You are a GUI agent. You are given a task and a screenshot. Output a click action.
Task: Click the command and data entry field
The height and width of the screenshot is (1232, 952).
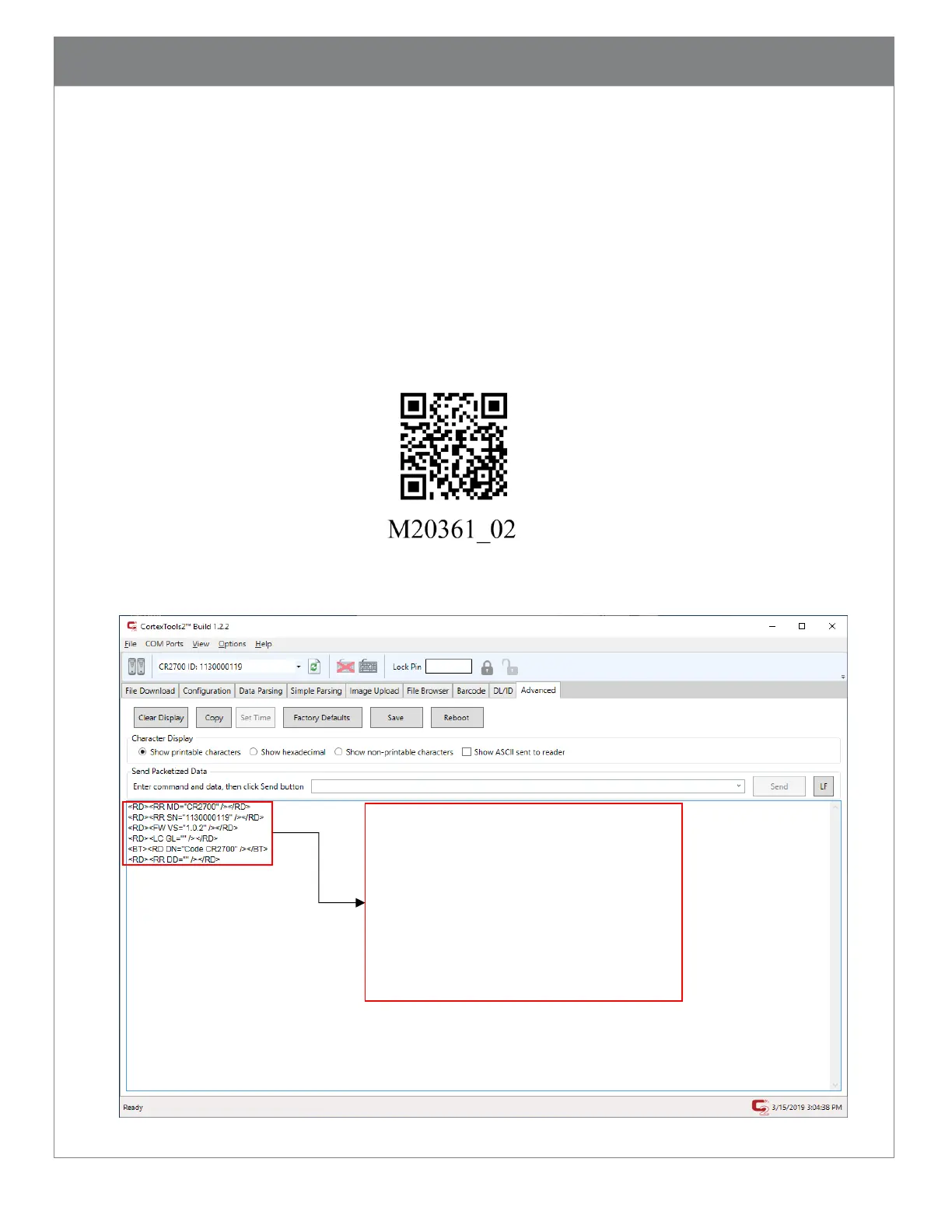coord(527,786)
